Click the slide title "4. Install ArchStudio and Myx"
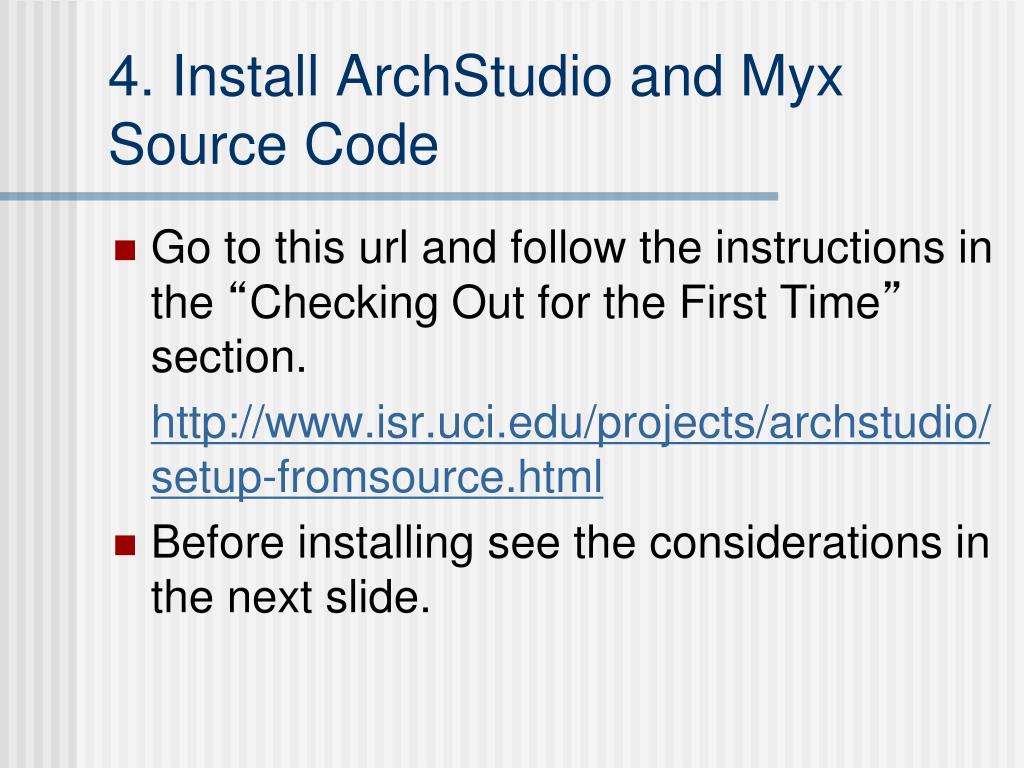Image resolution: width=1024 pixels, height=768 pixels. (475, 77)
